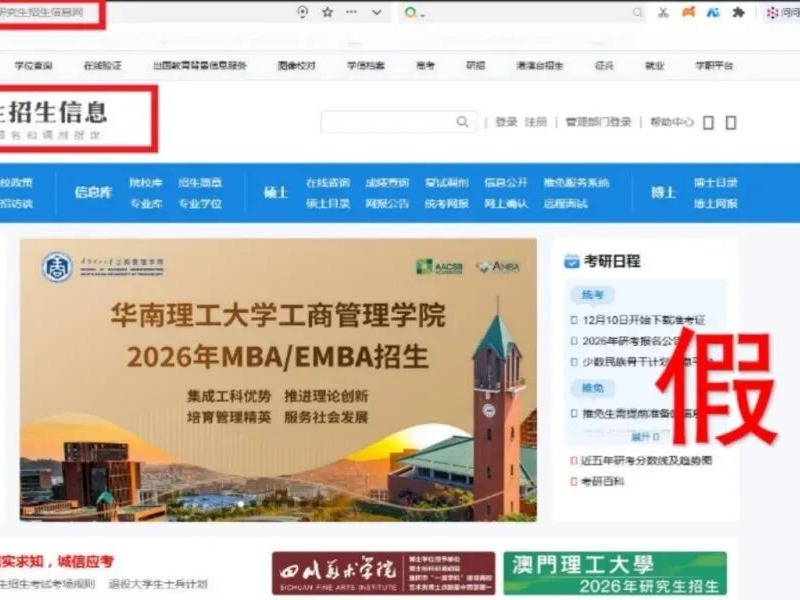Open the 港澳台招生 link in the top bar

tap(540, 65)
